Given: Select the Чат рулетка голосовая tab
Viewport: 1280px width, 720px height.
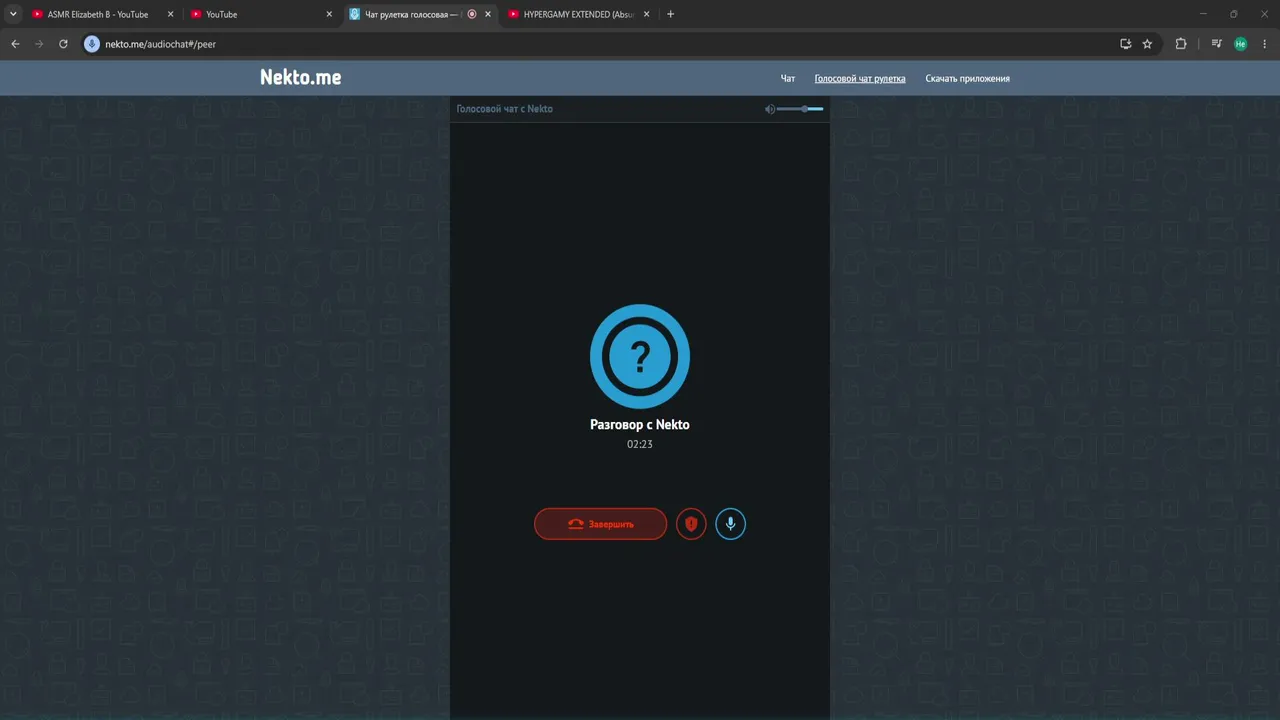Looking at the screenshot, I should click(x=420, y=15).
